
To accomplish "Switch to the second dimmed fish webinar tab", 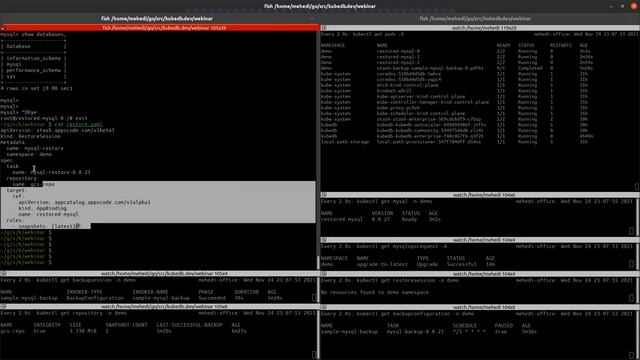I will click(x=475, y=18).
